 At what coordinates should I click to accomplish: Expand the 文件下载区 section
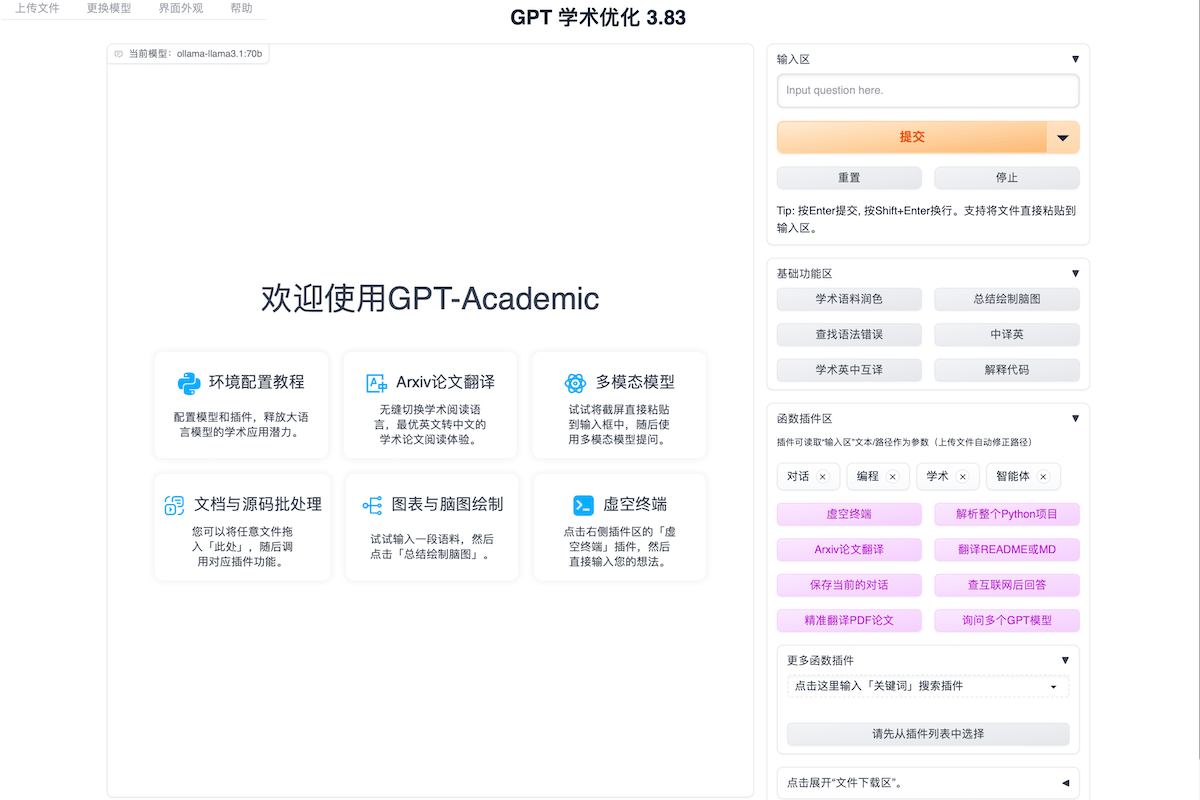1065,783
